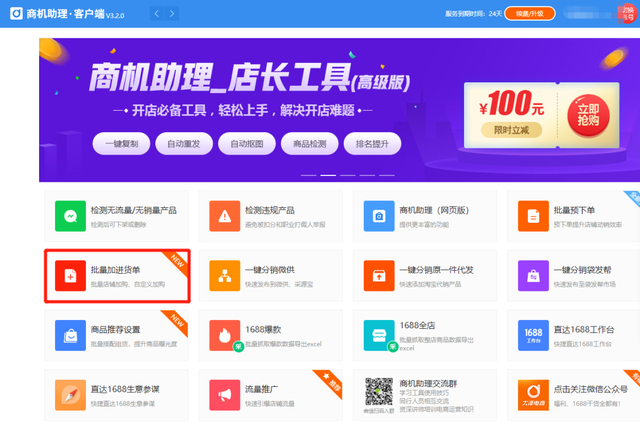Click the 商品推荐设置 title text

(116, 329)
